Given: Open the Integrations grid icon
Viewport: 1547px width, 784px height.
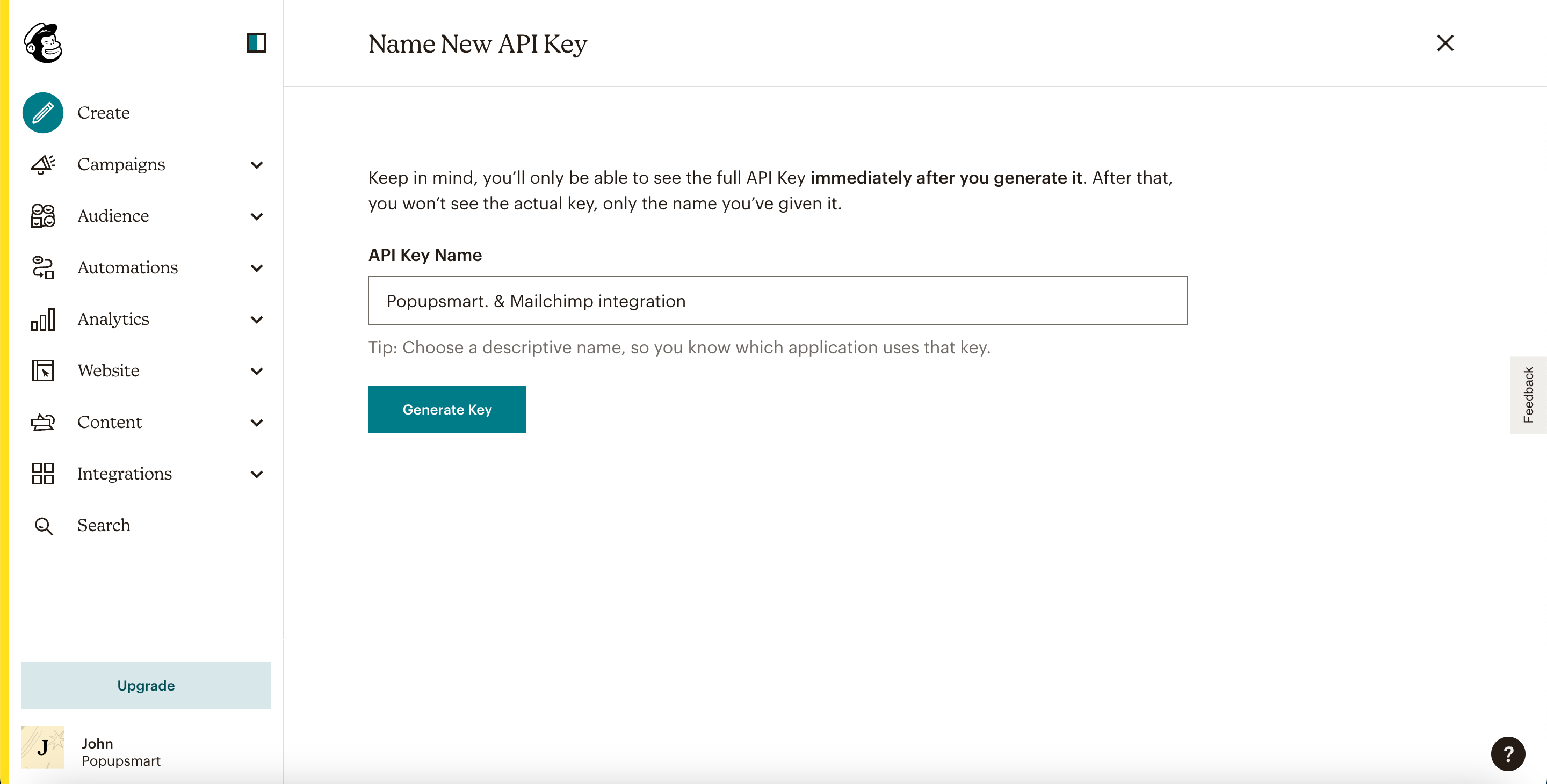Looking at the screenshot, I should tap(42, 473).
